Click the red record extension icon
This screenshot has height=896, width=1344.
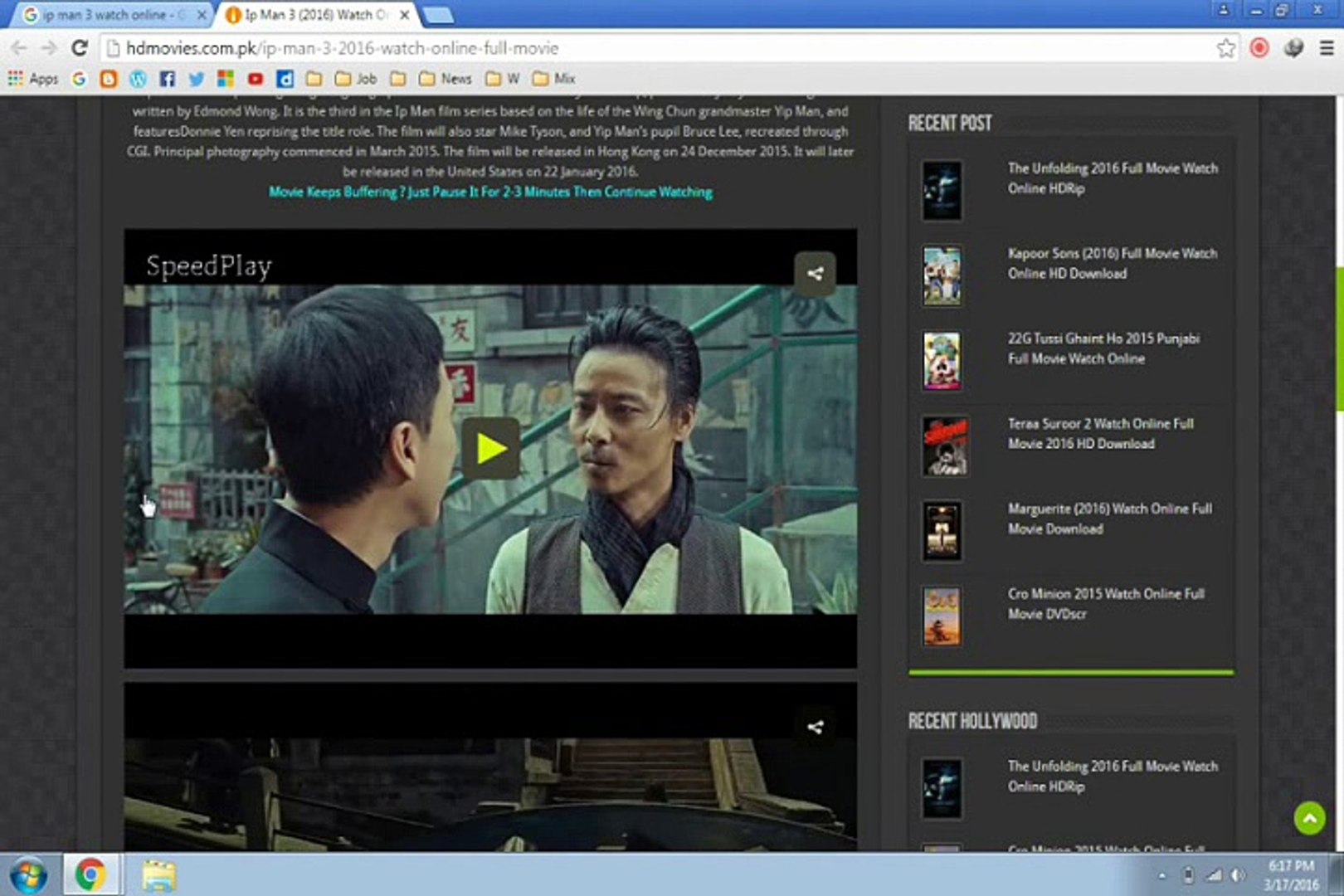point(1259,48)
